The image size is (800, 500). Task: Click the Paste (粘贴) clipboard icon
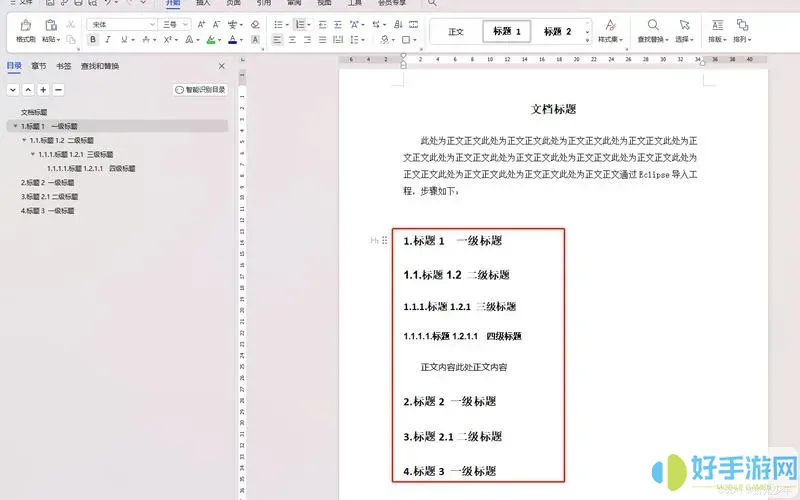click(51, 25)
